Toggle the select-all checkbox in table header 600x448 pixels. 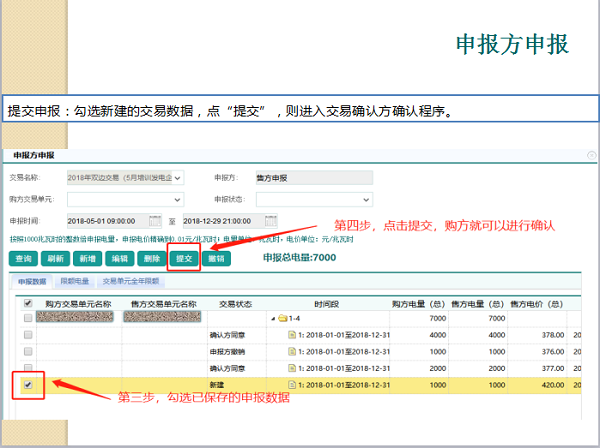(x=28, y=303)
